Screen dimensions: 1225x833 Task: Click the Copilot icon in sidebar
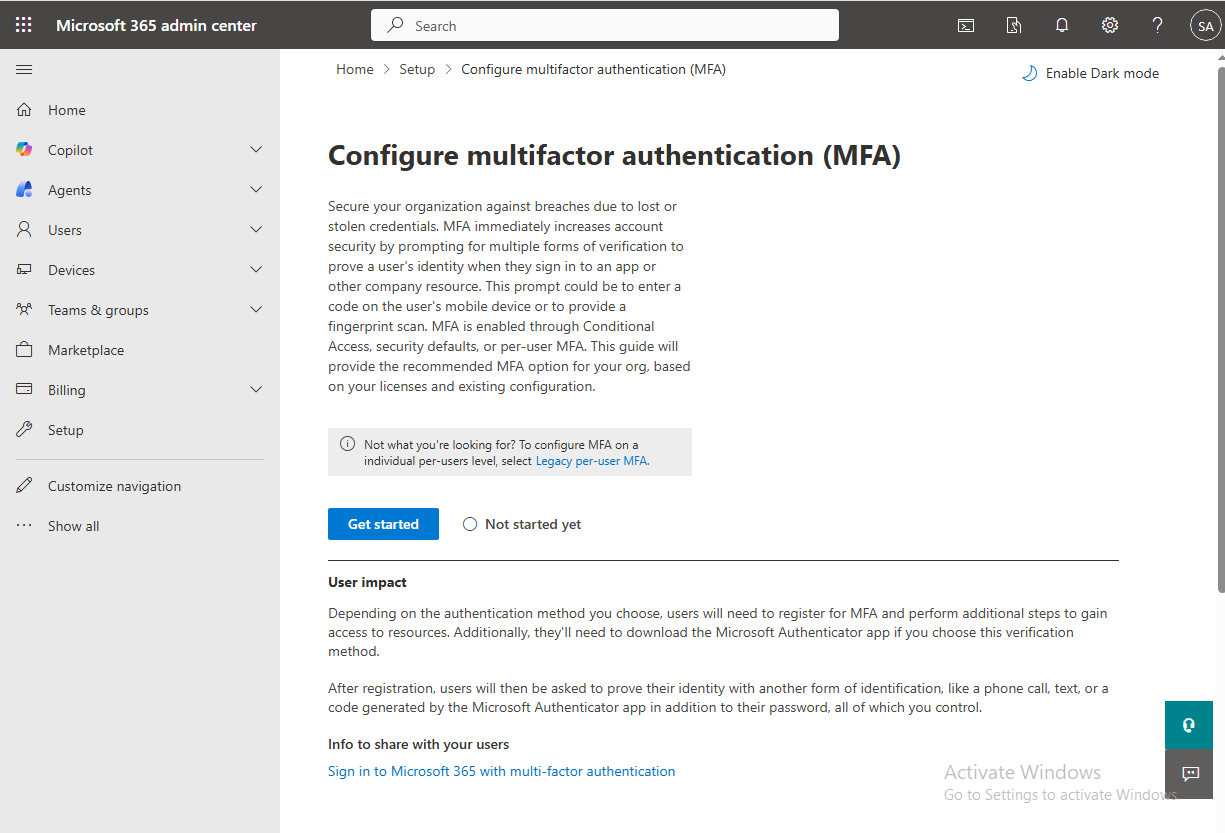coord(24,150)
